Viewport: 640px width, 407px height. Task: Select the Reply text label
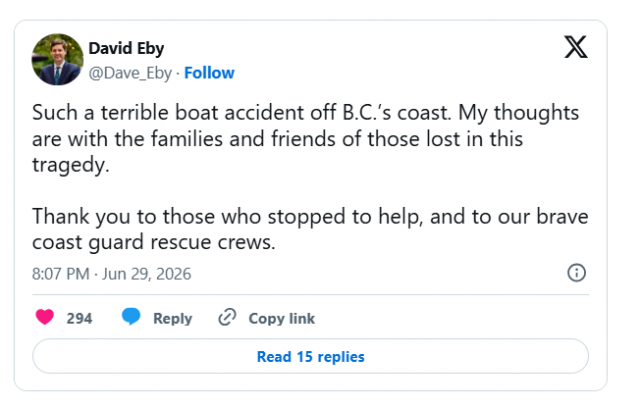pos(173,318)
